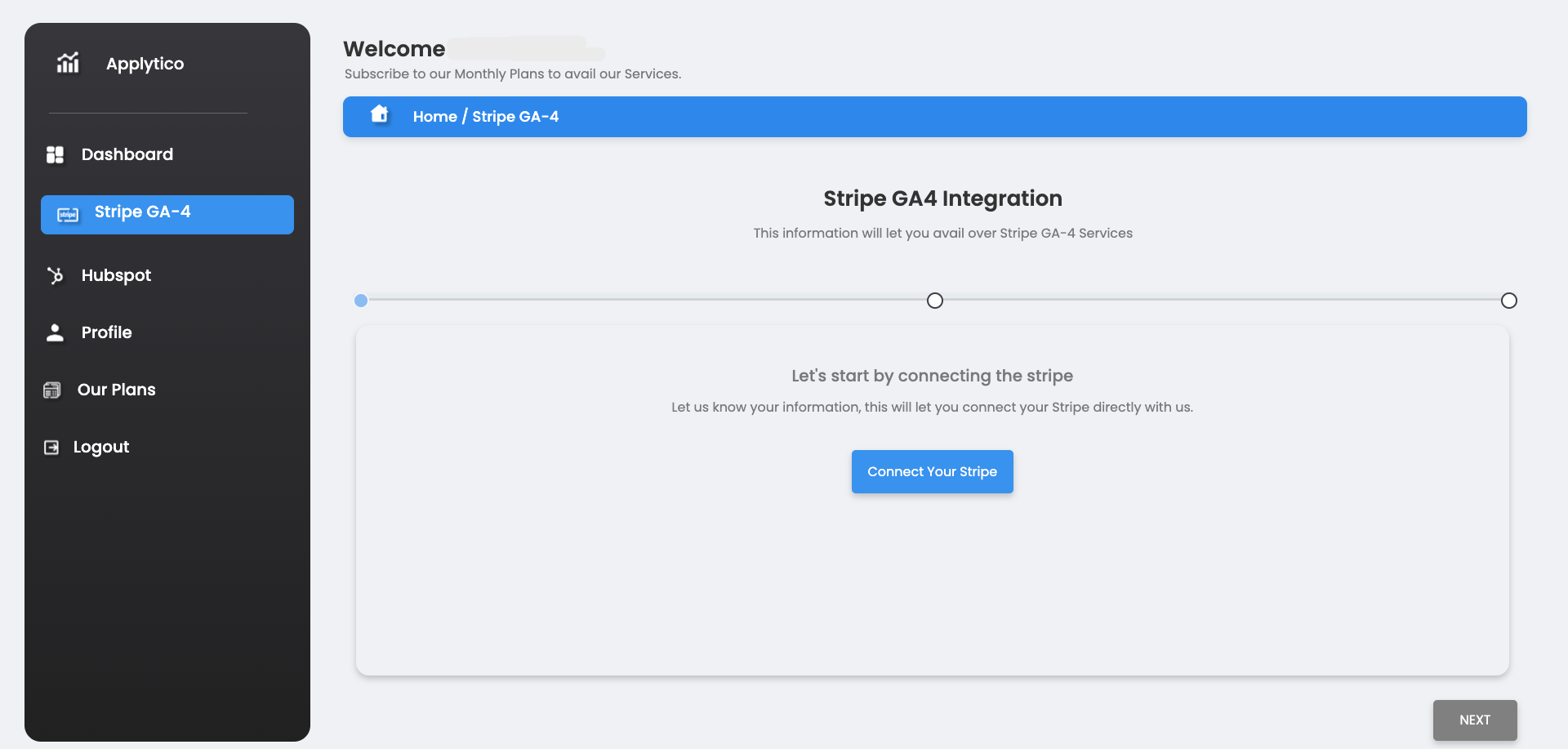The height and width of the screenshot is (749, 1568).
Task: Click the Welcome heading
Action: click(x=394, y=49)
